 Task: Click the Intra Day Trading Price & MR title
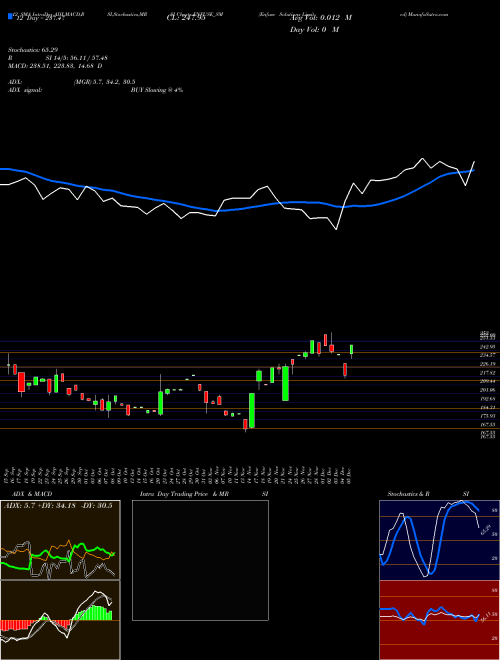184,494
